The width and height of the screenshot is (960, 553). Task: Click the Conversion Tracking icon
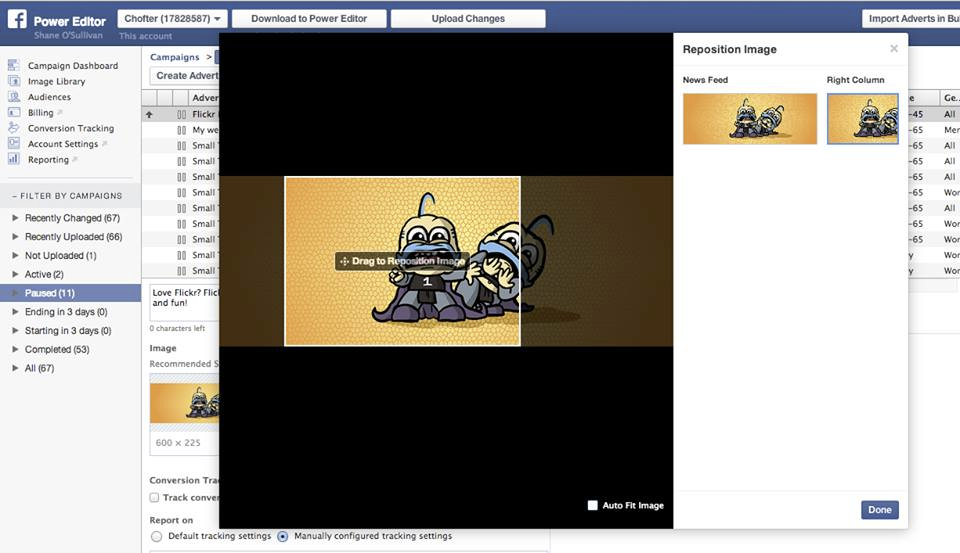[13, 128]
